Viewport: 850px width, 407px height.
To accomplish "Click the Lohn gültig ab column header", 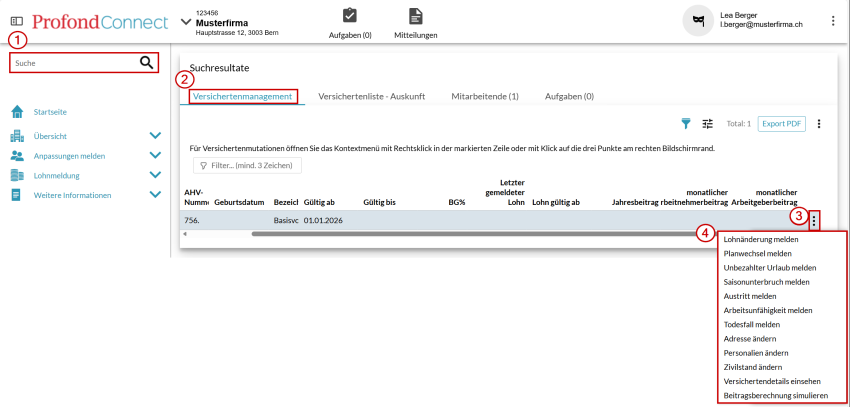I will [x=556, y=203].
